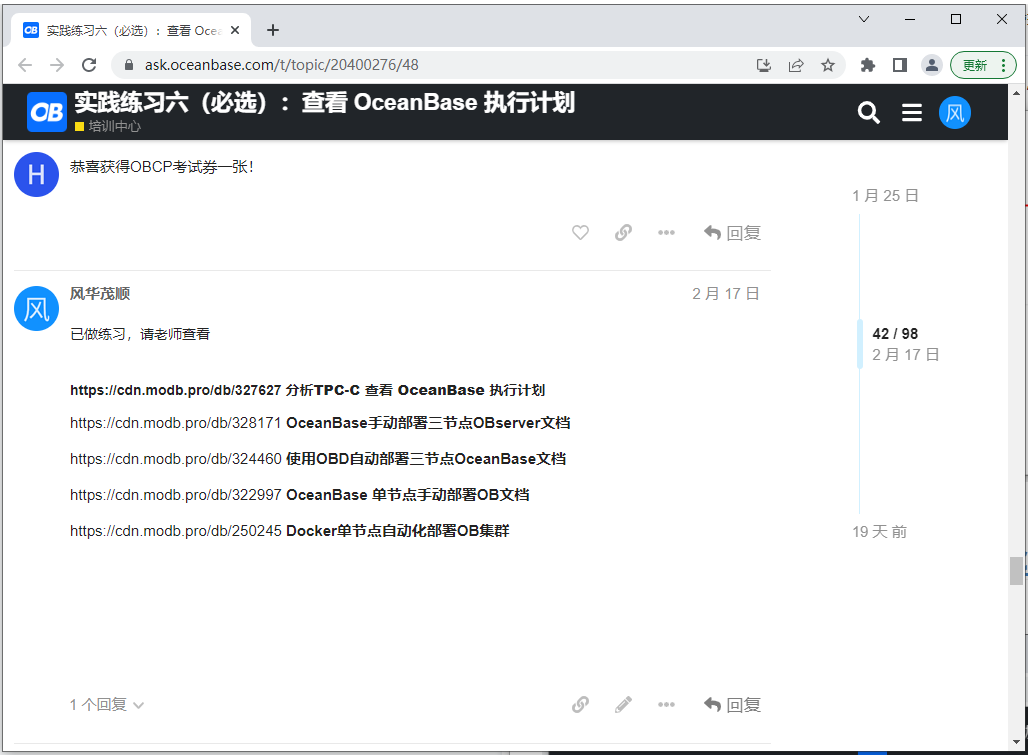The image size is (1028, 755).
Task: Jump to 19天前 latest post
Action: pyautogui.click(x=880, y=532)
